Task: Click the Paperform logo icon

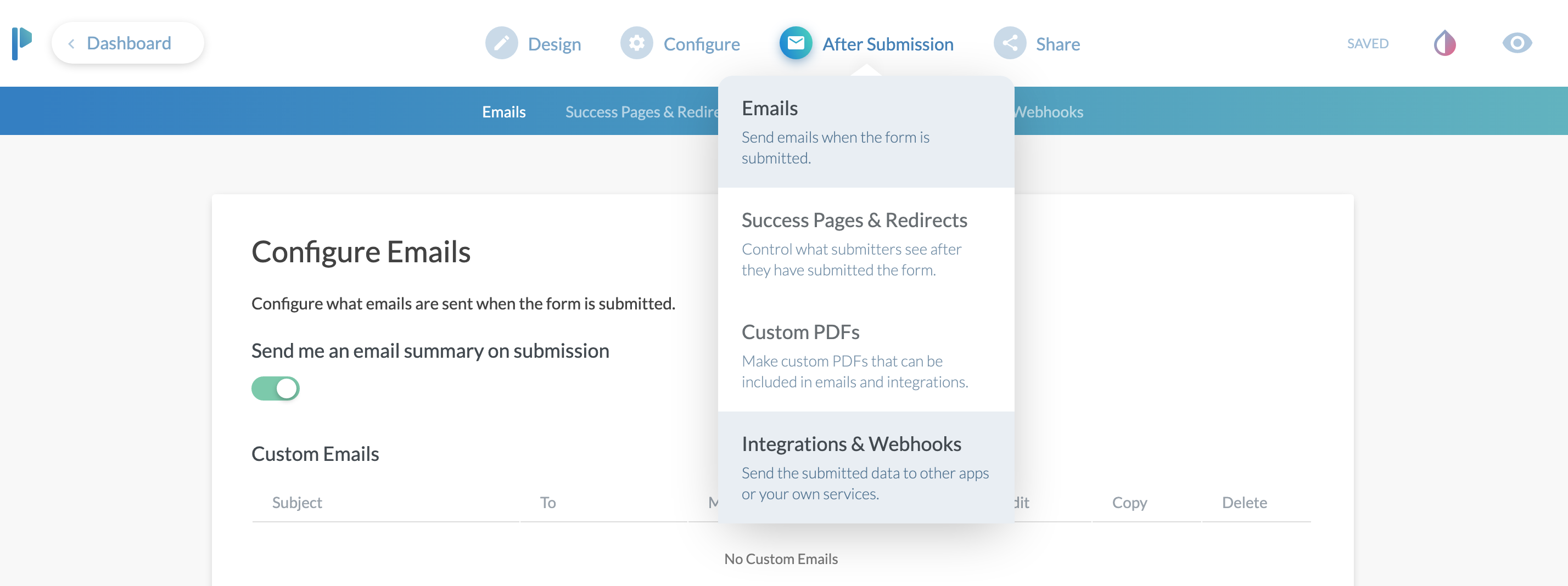Action: [x=22, y=43]
